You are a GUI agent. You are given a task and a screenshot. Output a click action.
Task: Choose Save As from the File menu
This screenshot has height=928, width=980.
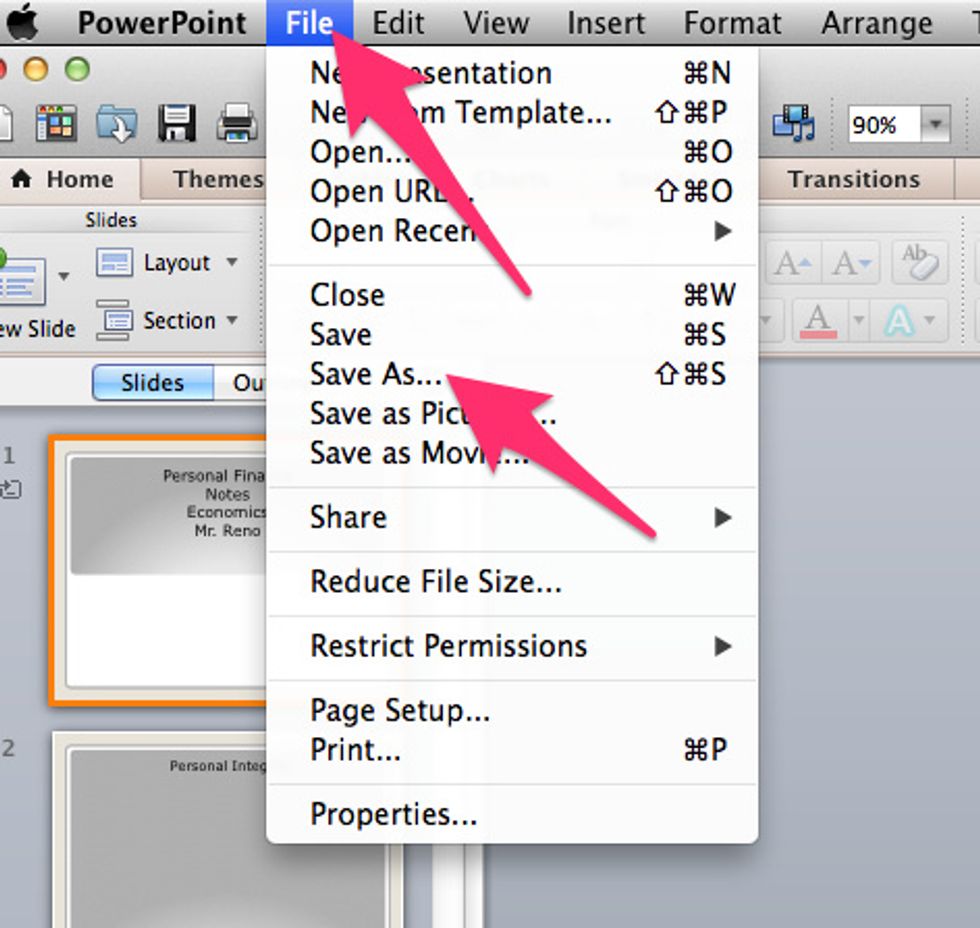pos(375,374)
